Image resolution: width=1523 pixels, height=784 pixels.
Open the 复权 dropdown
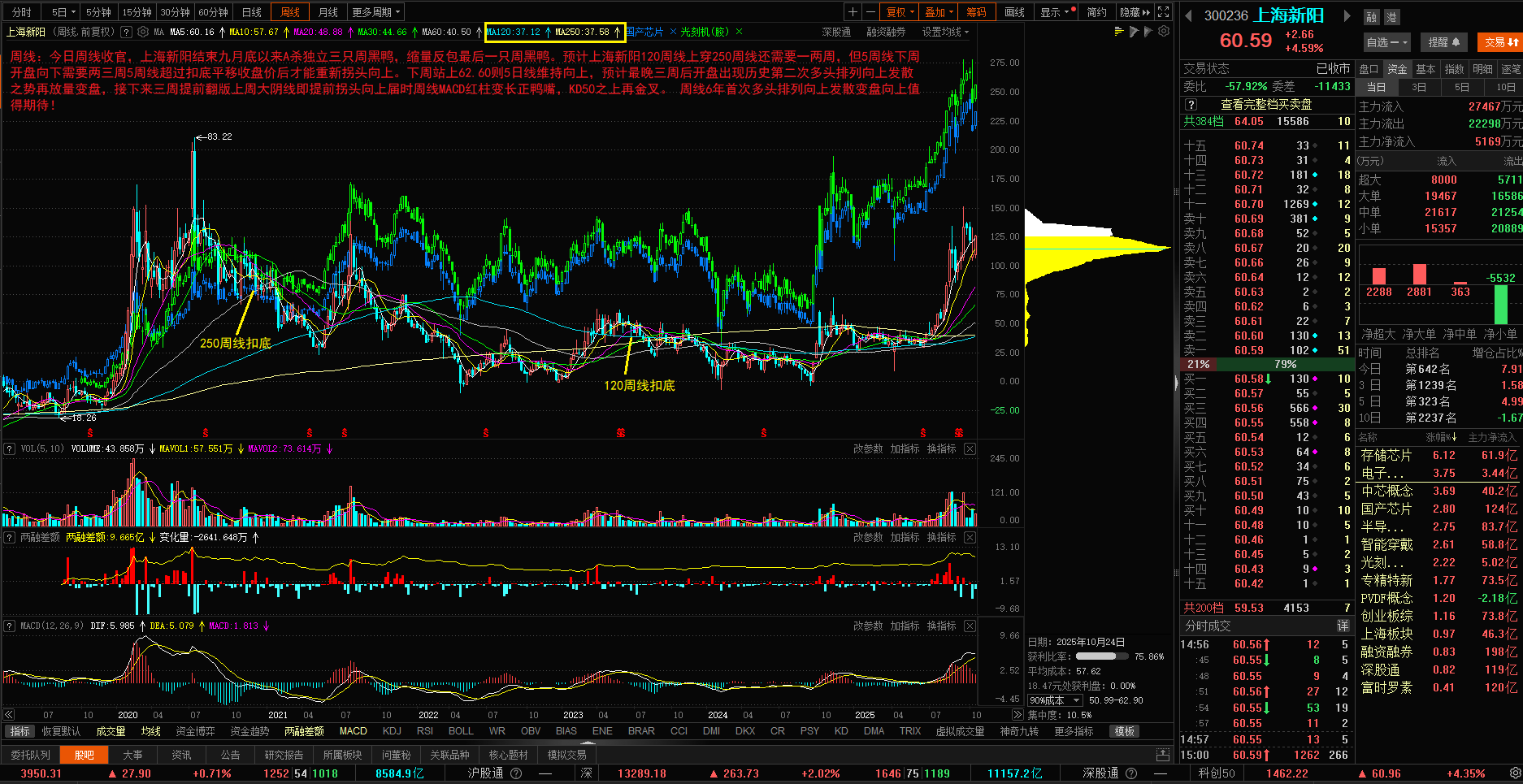[x=900, y=12]
